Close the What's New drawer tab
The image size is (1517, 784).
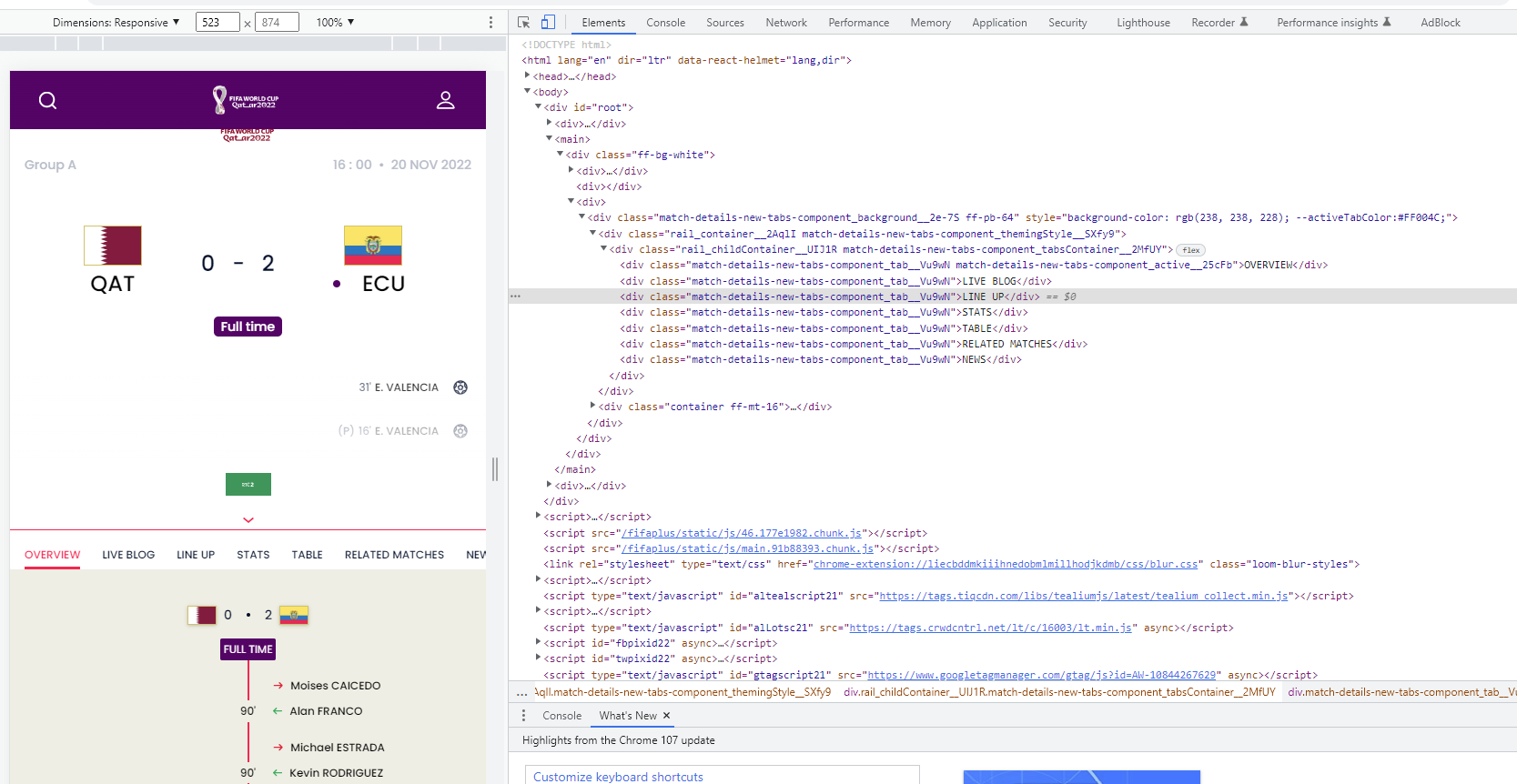pyautogui.click(x=666, y=716)
